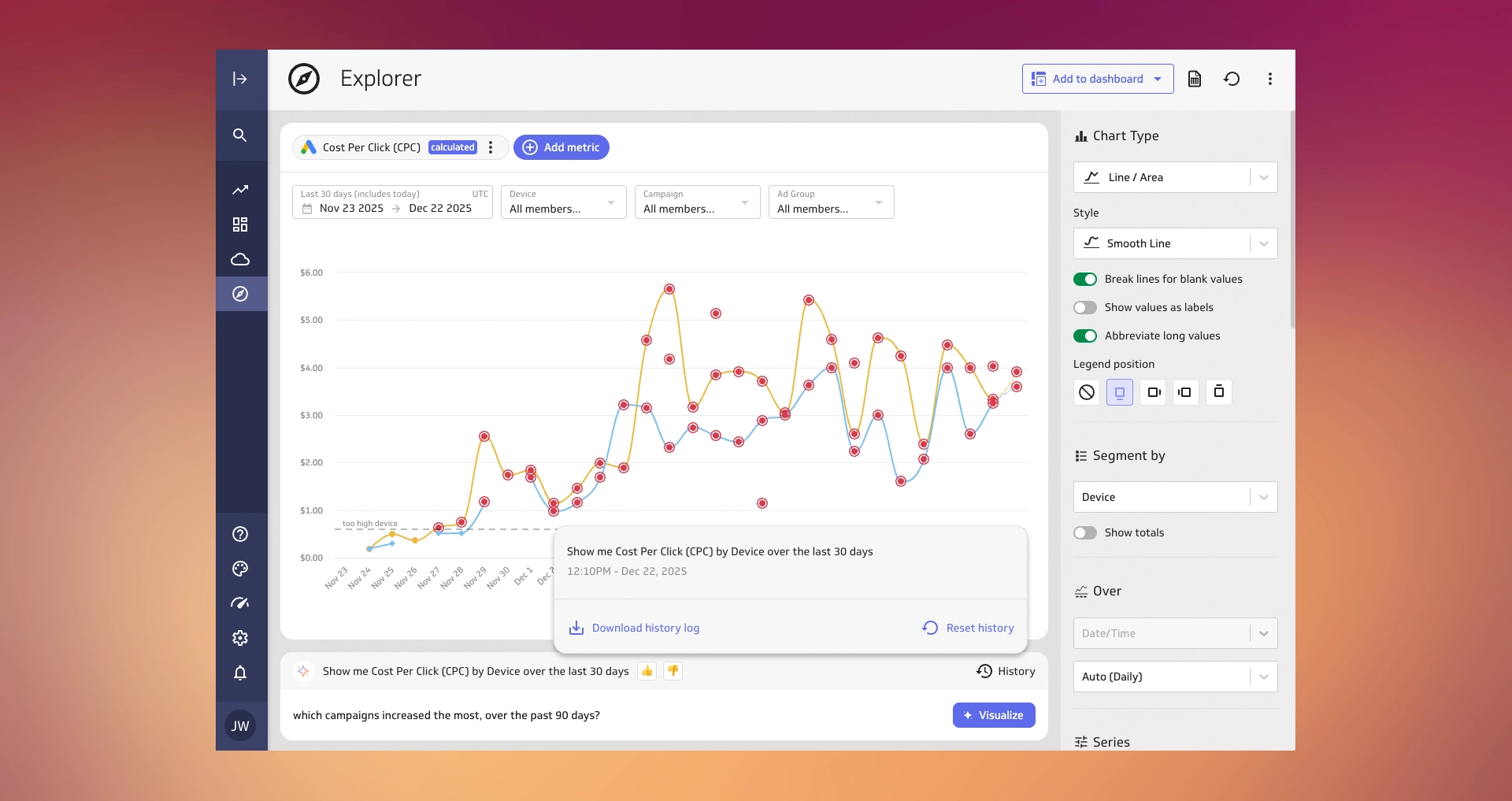
Task: Click the Visualize button
Action: (993, 715)
